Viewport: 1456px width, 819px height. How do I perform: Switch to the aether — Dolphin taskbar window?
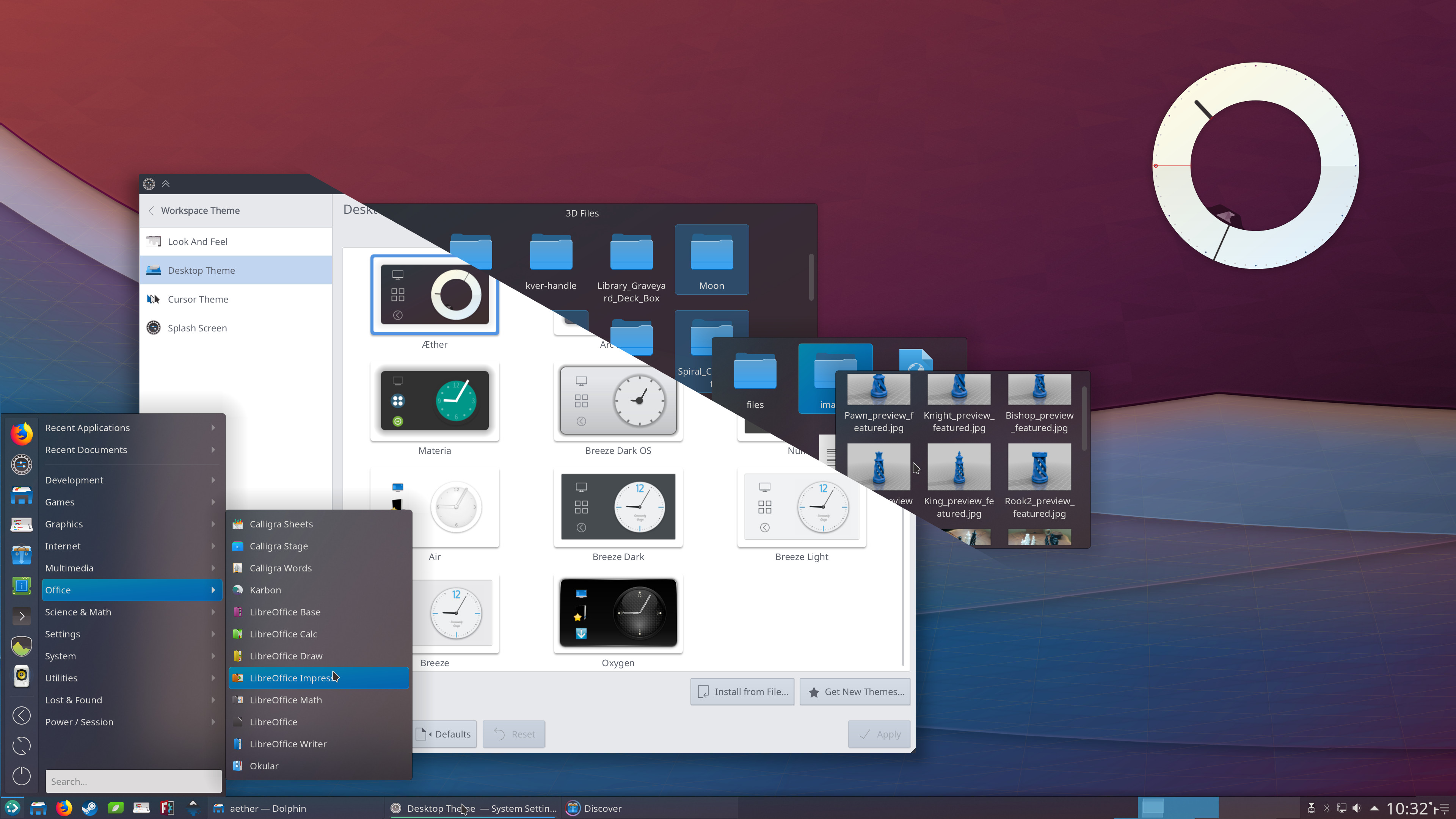pyautogui.click(x=296, y=808)
